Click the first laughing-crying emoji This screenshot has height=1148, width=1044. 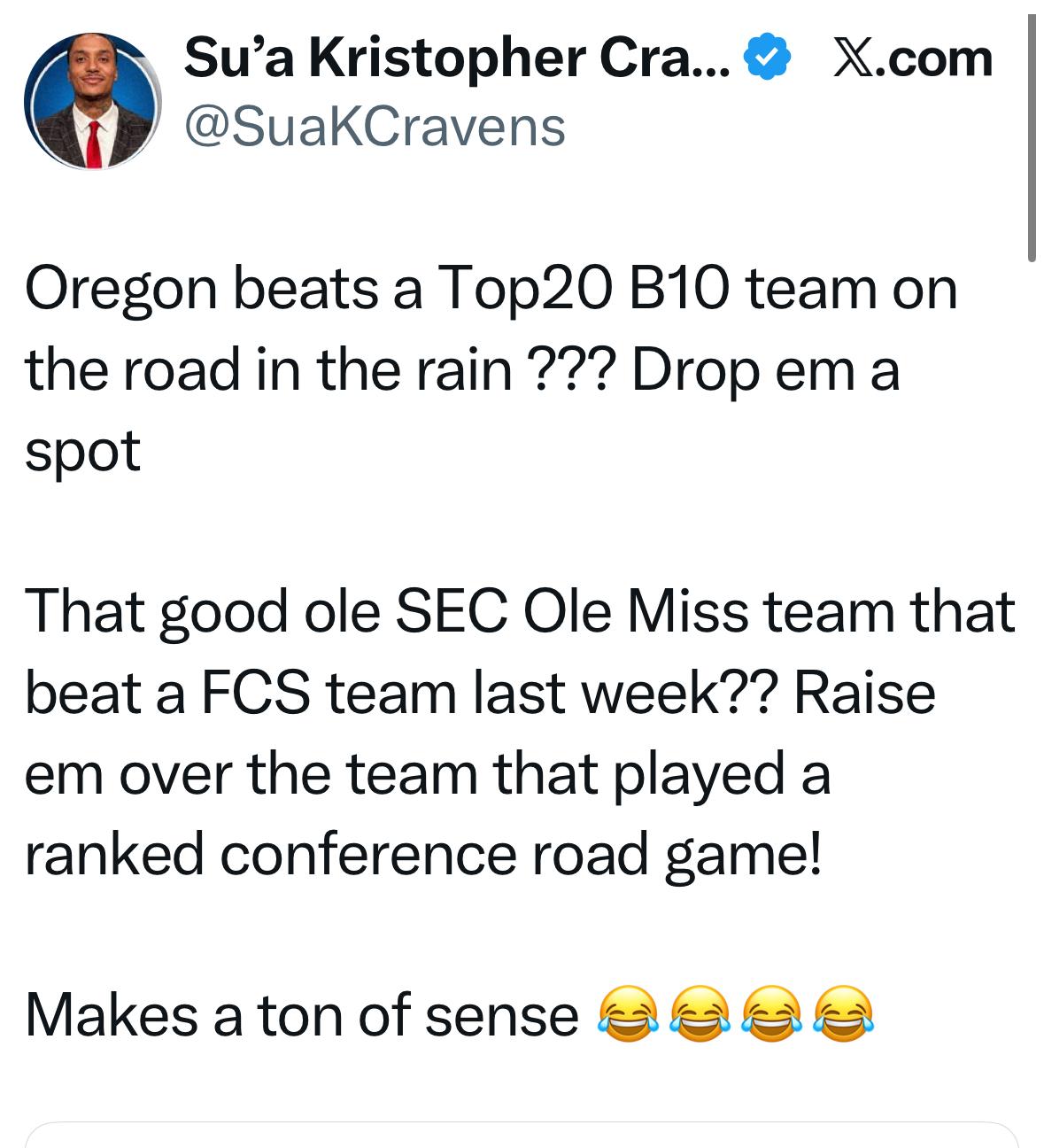(629, 1013)
